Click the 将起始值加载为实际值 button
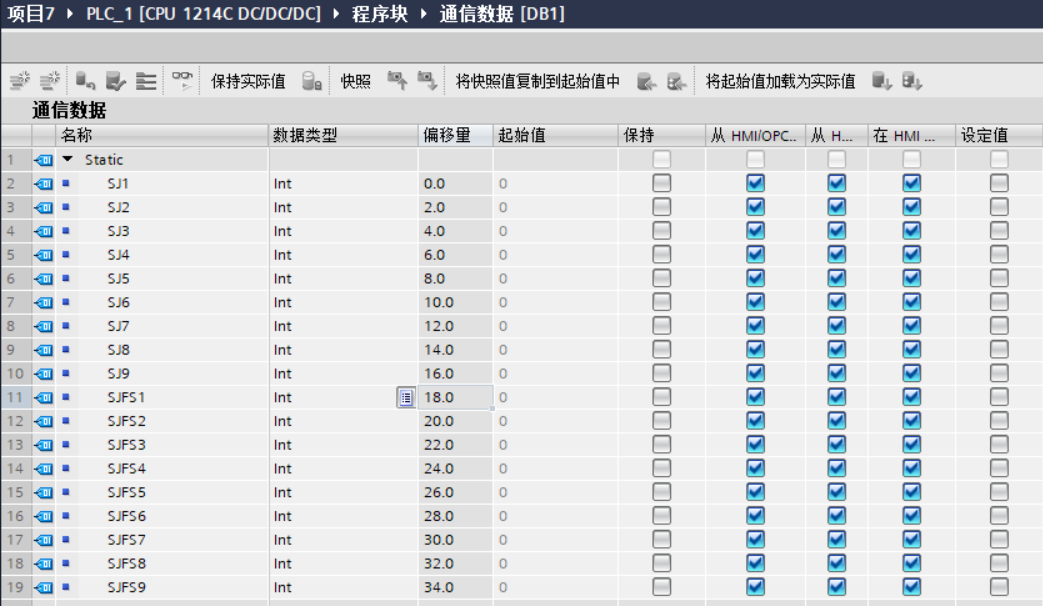This screenshot has width=1043, height=606. [780, 81]
